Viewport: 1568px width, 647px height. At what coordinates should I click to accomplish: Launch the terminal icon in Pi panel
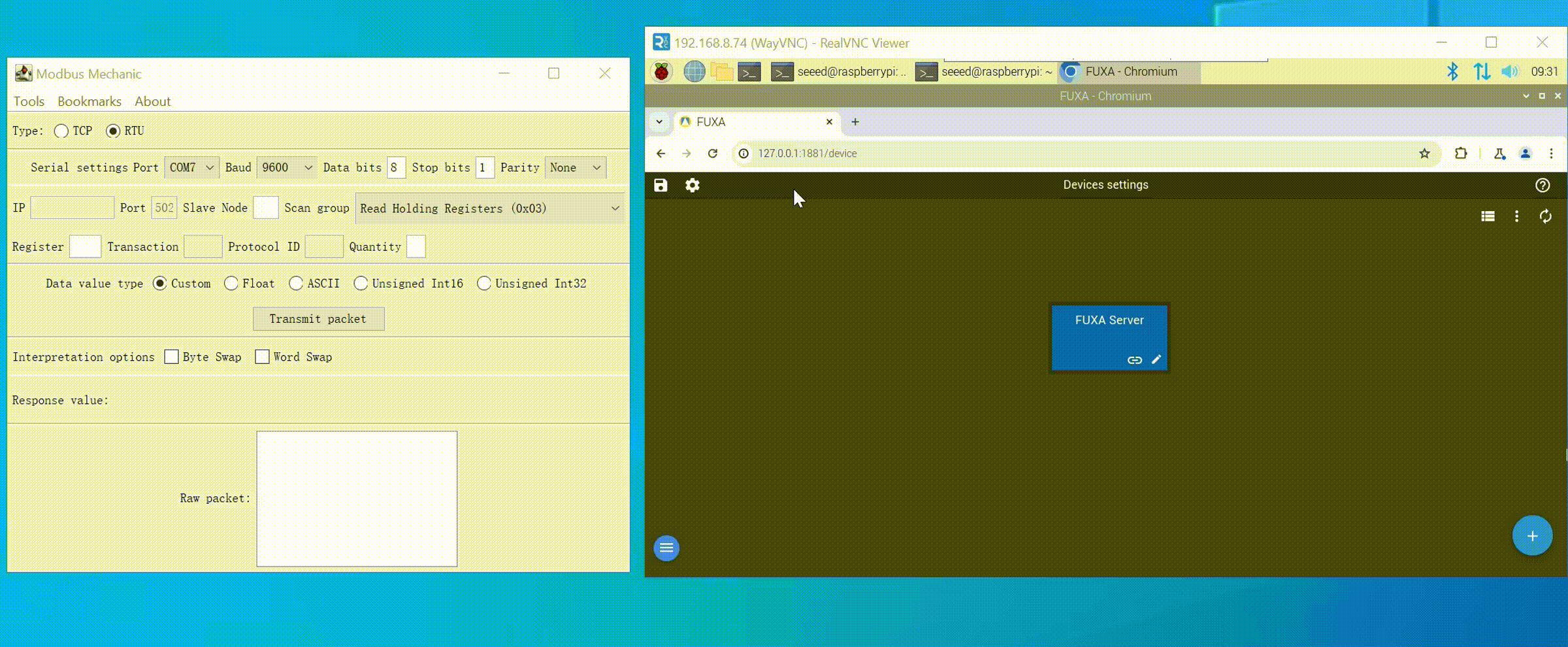click(749, 72)
